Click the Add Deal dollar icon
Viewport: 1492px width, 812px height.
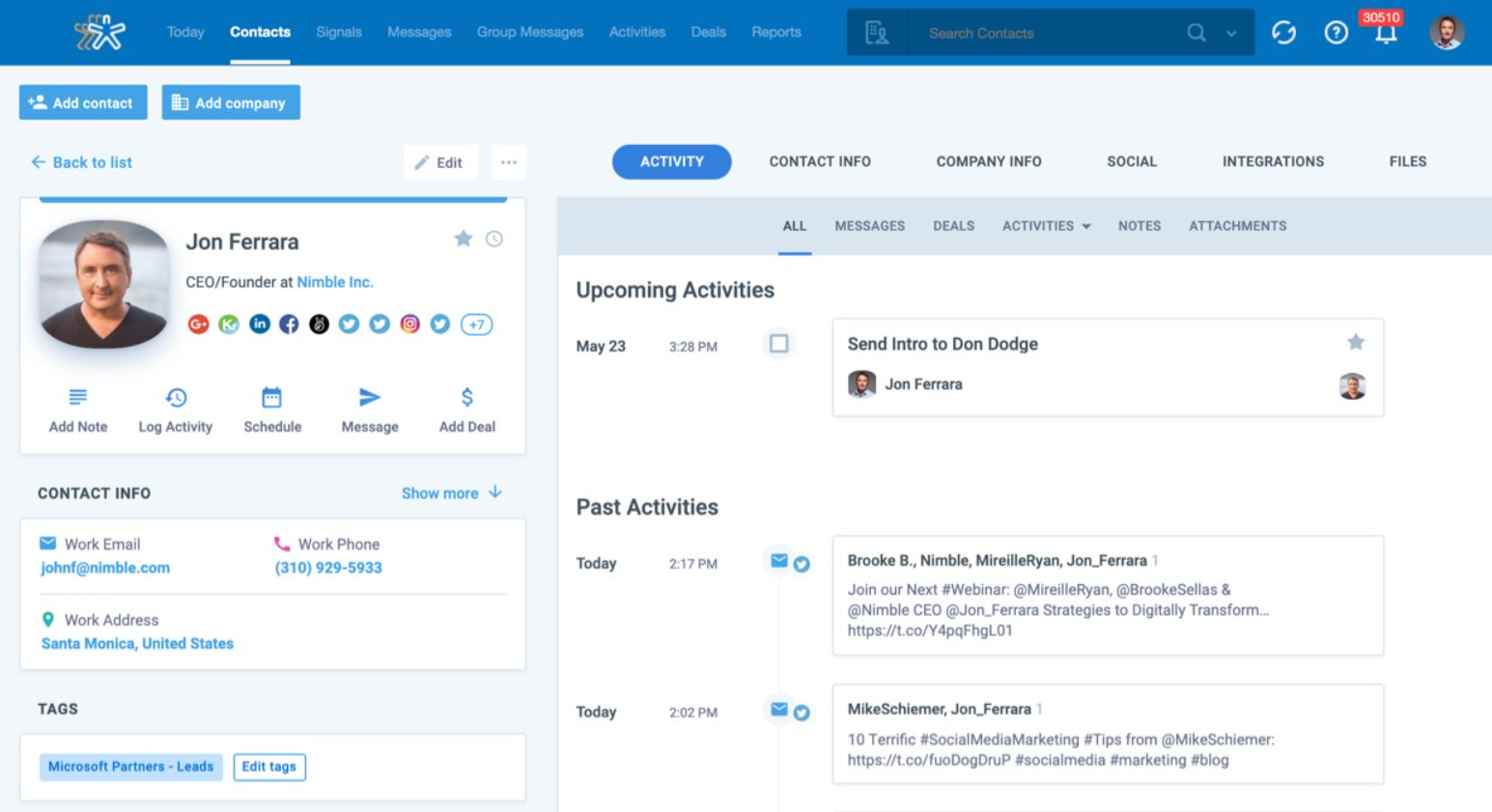(467, 397)
